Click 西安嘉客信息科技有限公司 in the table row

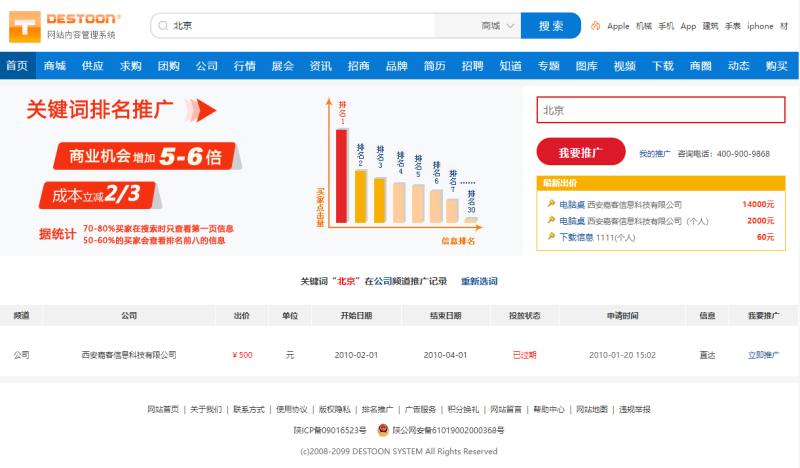click(x=129, y=355)
